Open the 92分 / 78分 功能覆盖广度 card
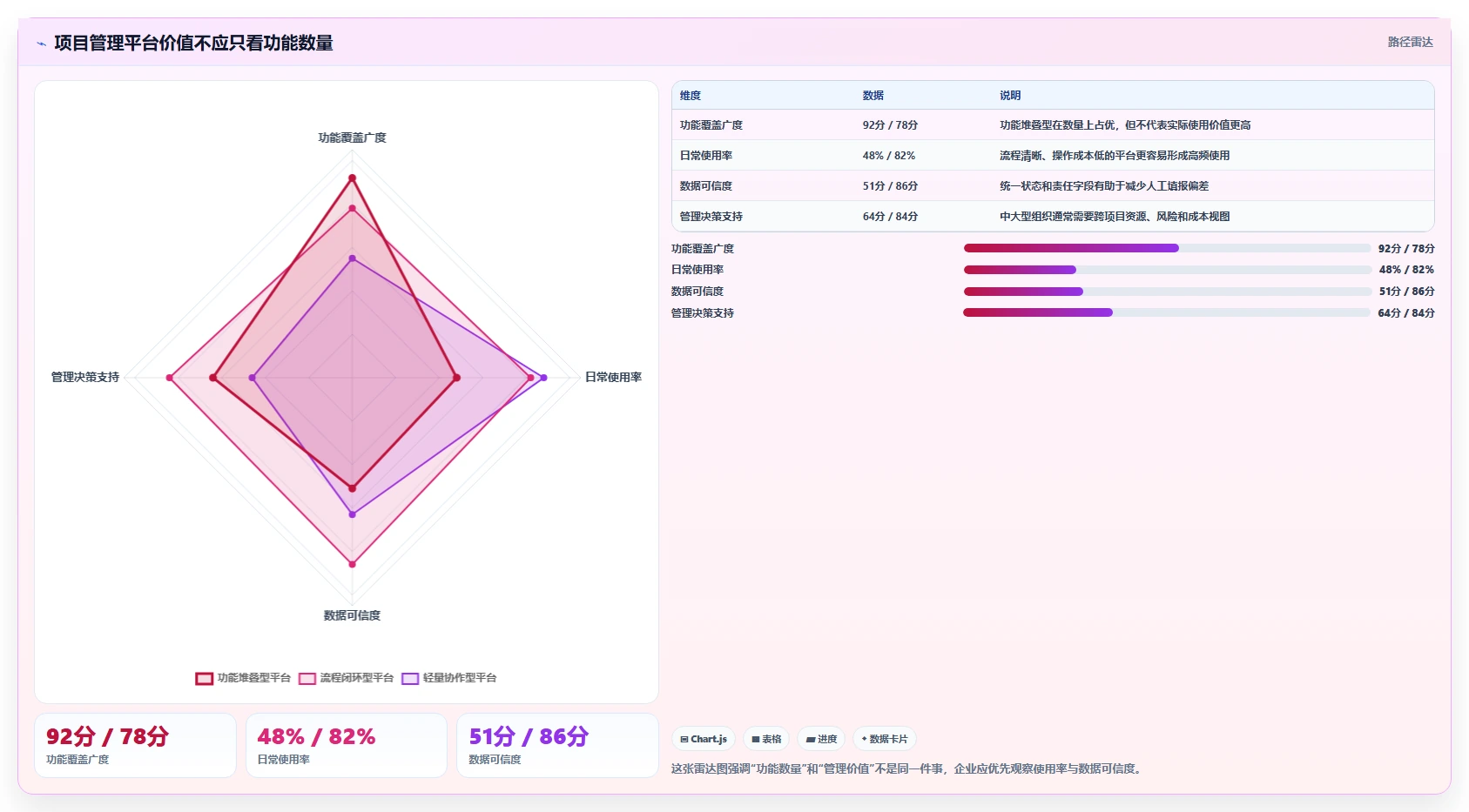 (x=135, y=745)
